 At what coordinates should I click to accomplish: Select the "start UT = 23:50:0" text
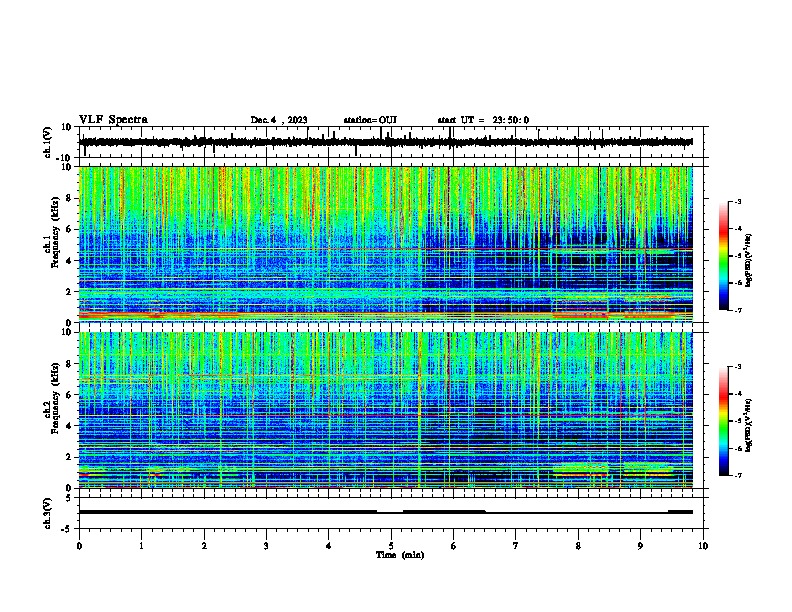[x=483, y=120]
